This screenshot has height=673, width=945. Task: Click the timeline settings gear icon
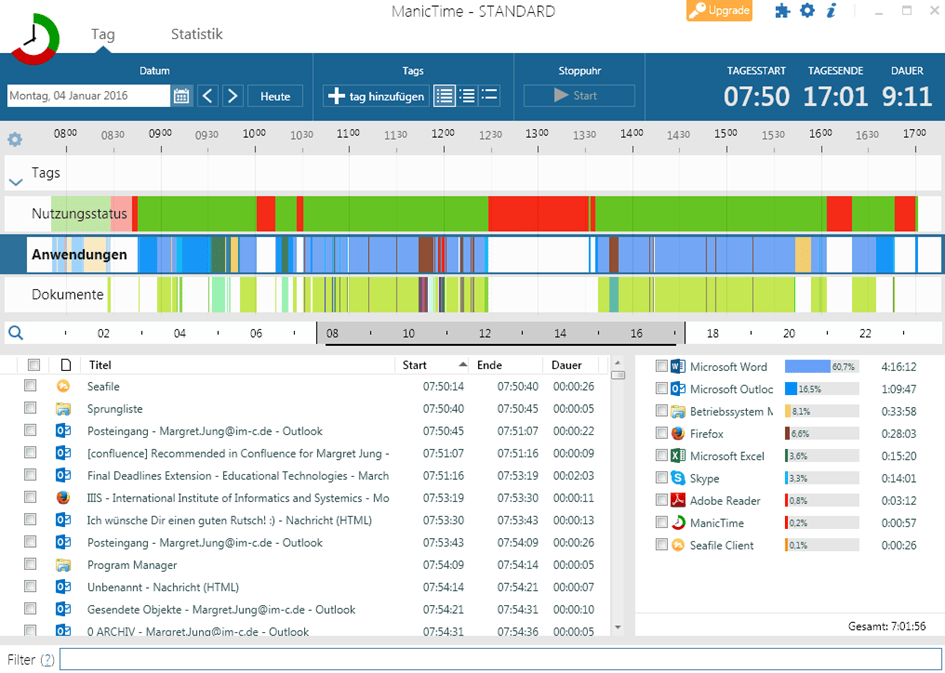pyautogui.click(x=15, y=140)
